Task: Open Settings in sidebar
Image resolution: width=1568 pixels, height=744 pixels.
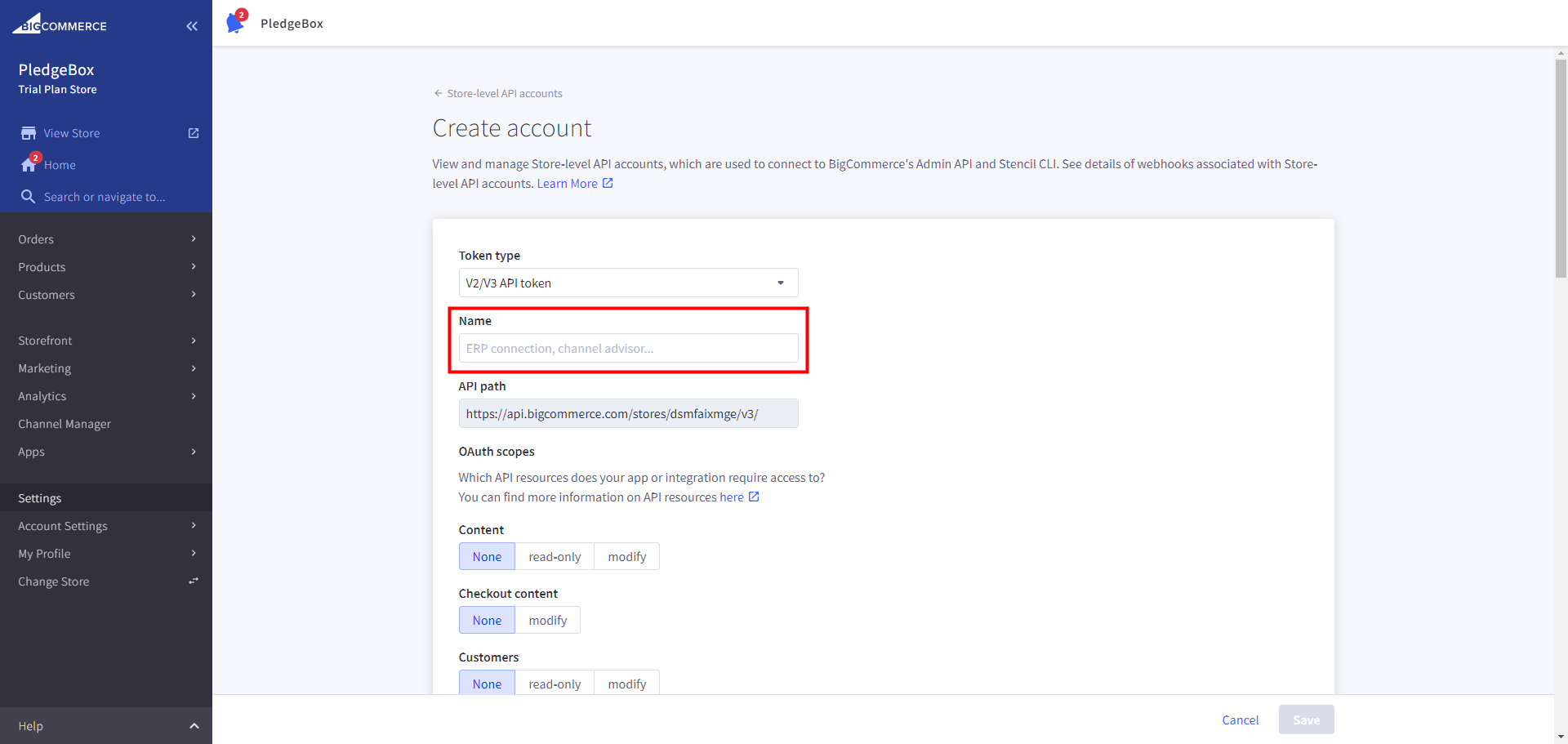Action: [106, 498]
